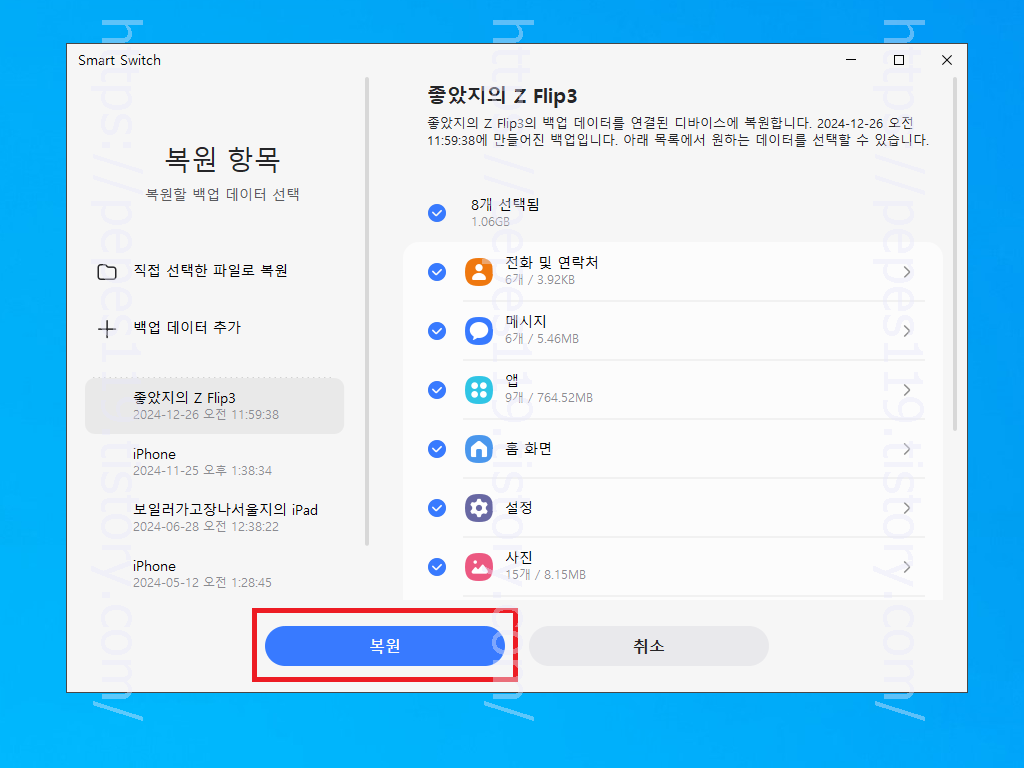Viewport: 1024px width, 768px height.
Task: Expand the 홈 화면 row chevron
Action: [x=906, y=449]
